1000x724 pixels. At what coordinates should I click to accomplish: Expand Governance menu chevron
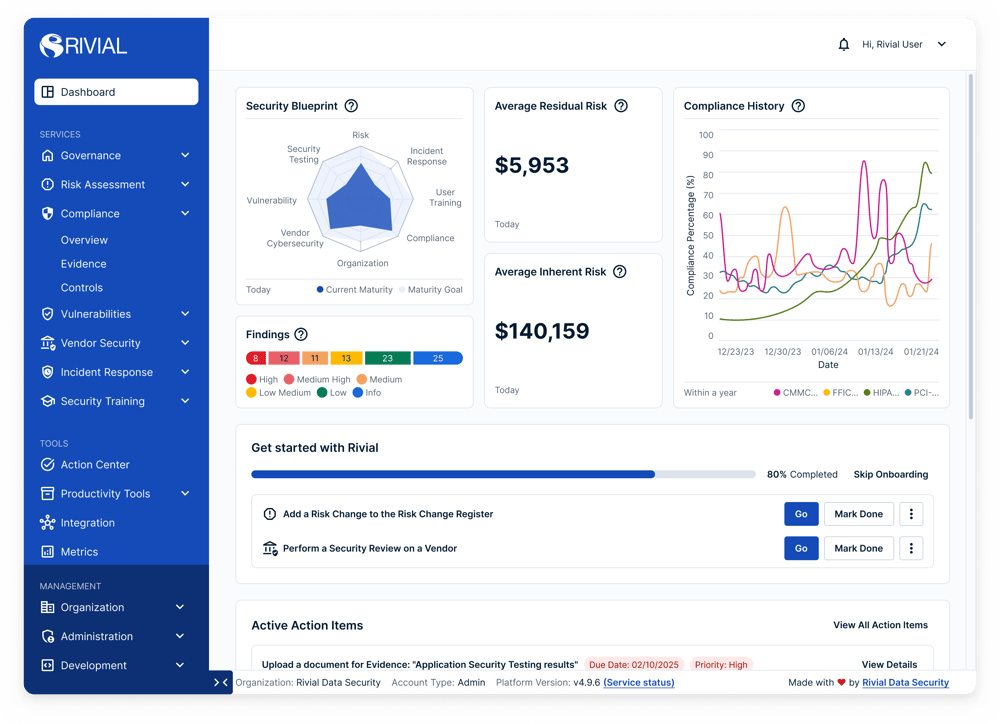coord(185,155)
